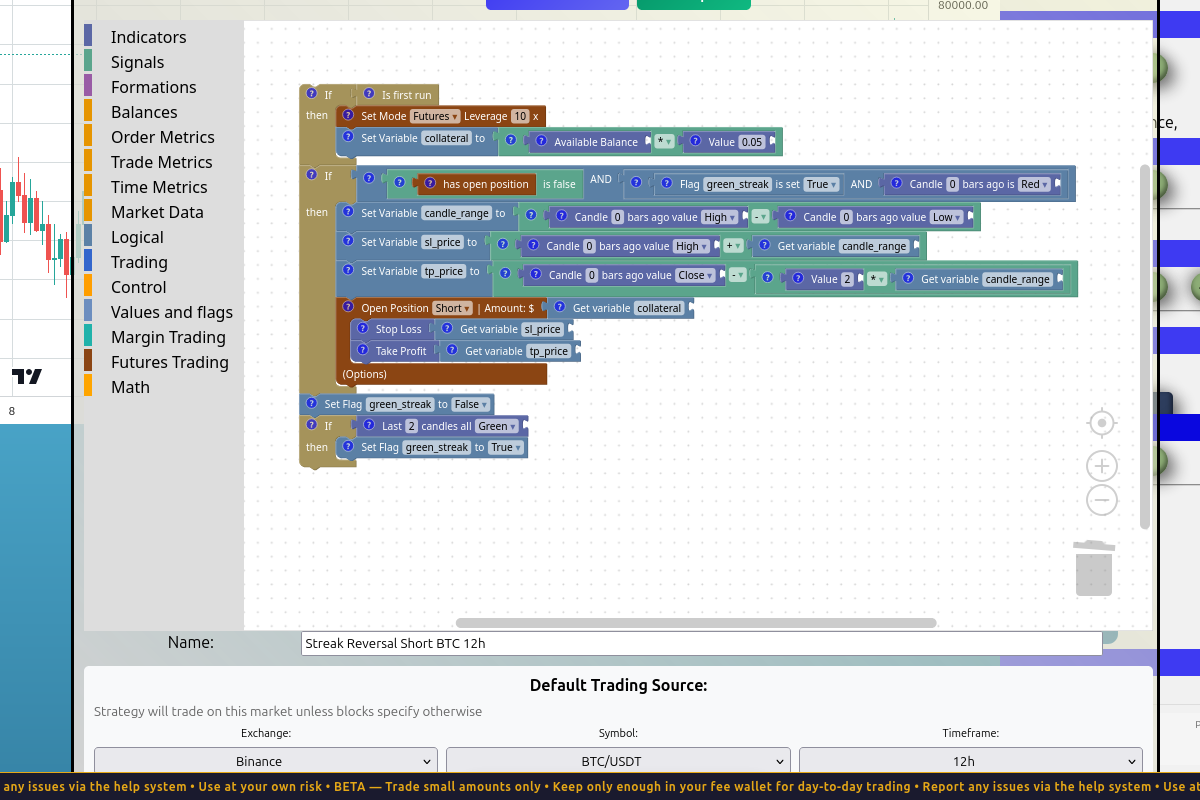
Task: Select the Time Metrics category
Action: 159,187
